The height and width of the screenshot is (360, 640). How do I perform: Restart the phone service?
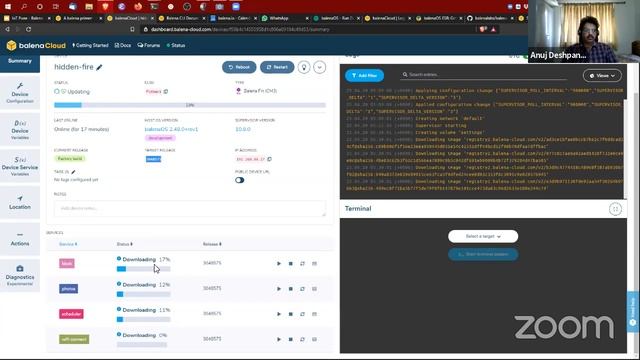[302, 289]
